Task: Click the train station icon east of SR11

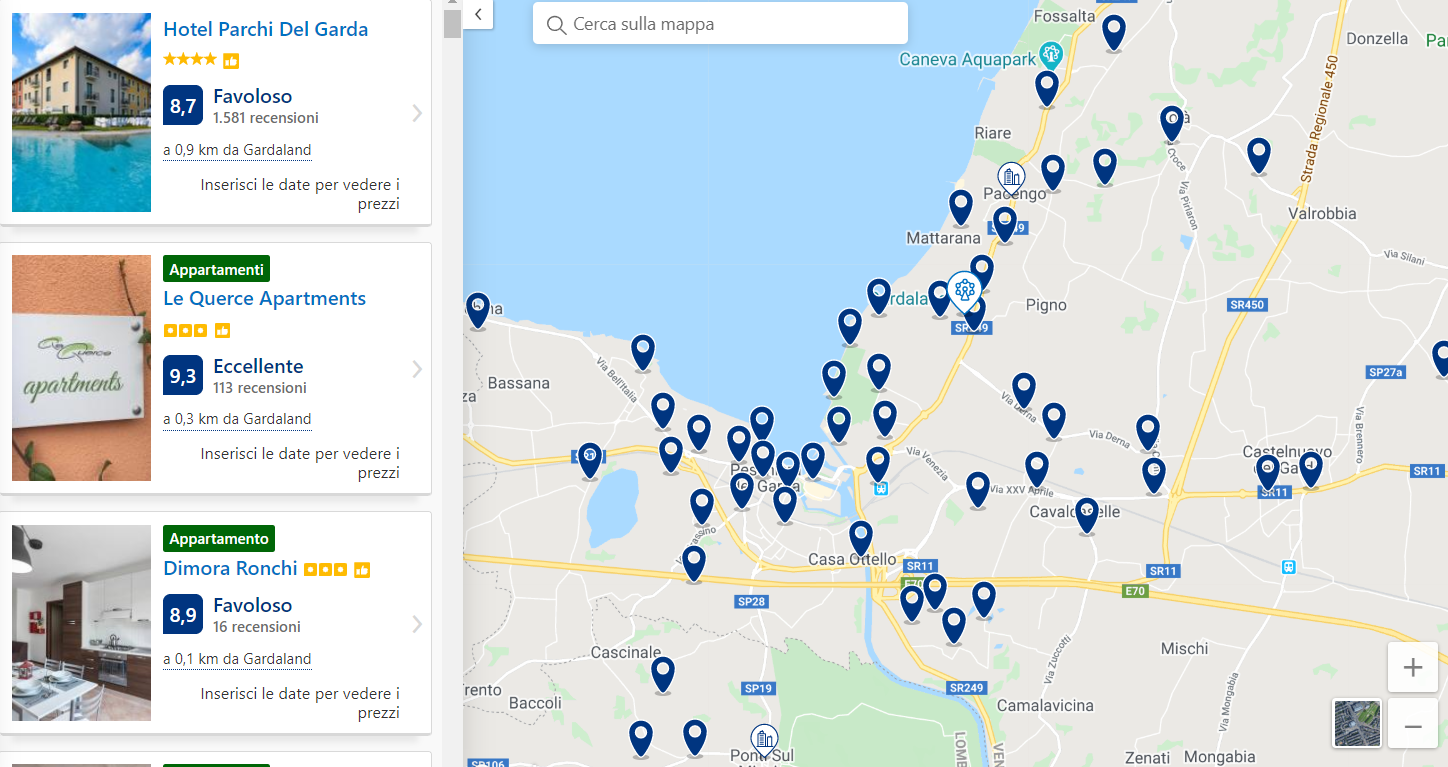Action: coord(1289,567)
